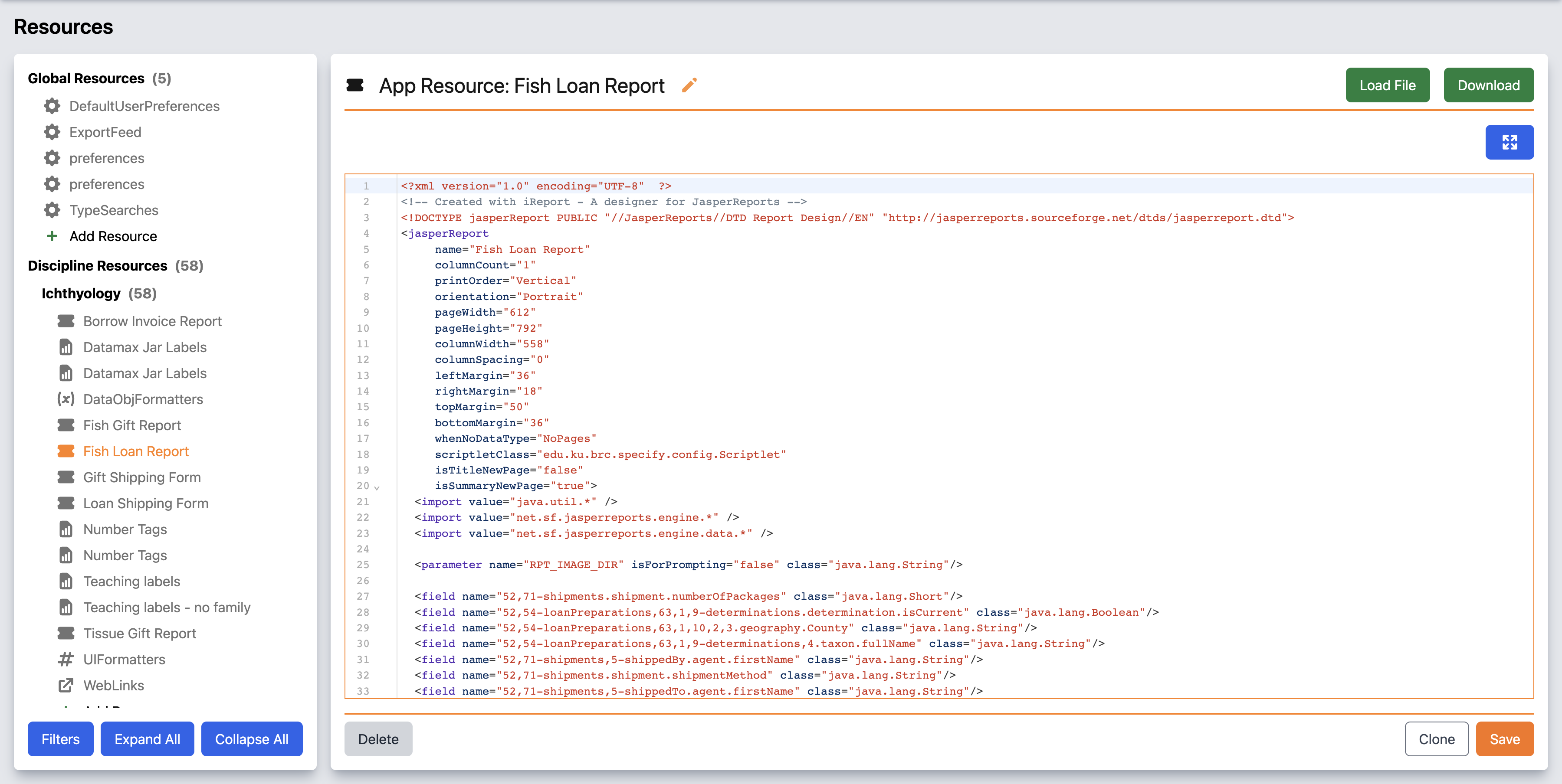The image size is (1562, 784).
Task: Select the ExportFeed global resource
Action: 105,132
